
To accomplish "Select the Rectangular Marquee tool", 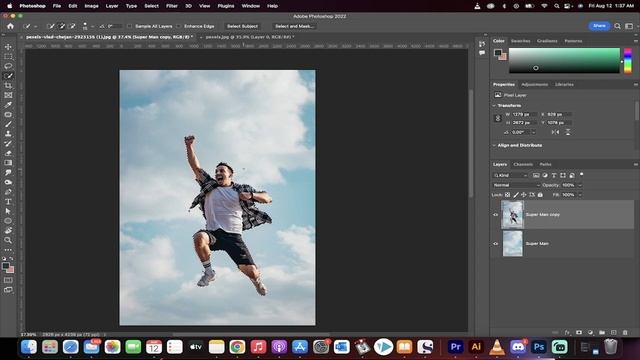I will coord(8,57).
